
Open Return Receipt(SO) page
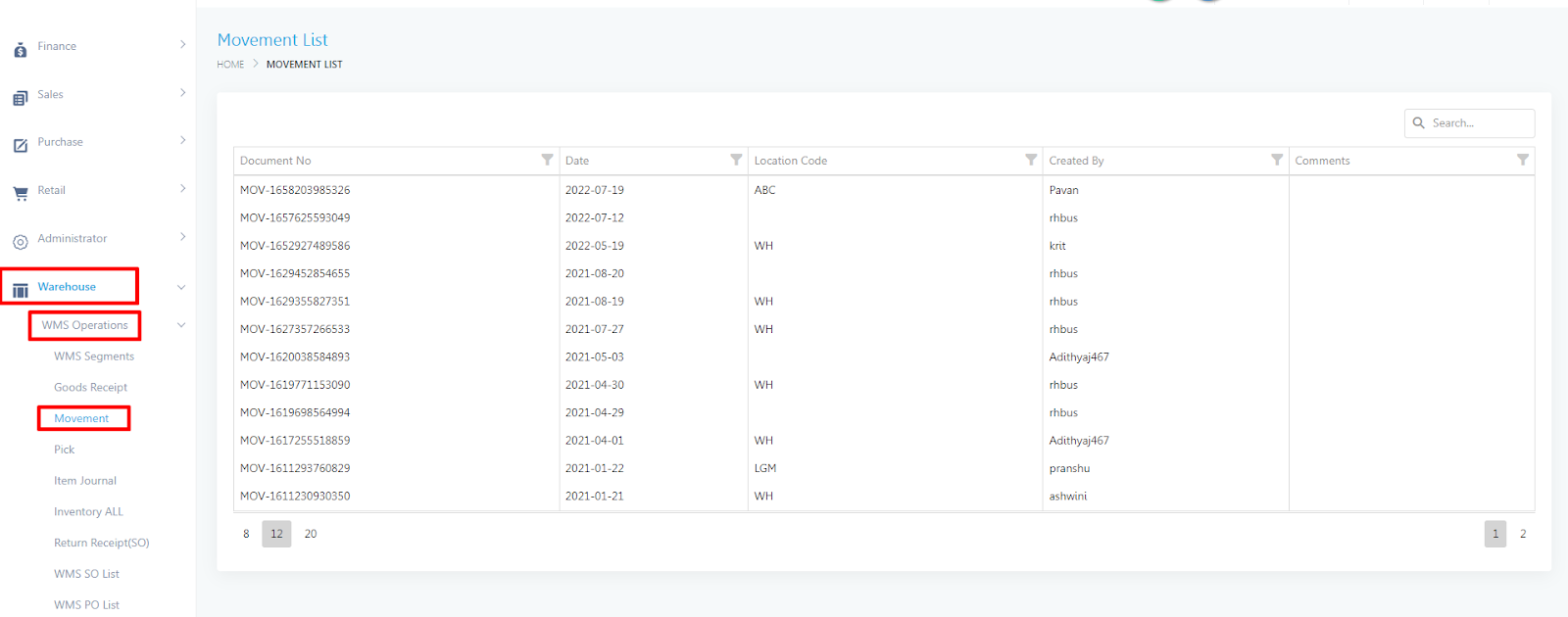point(102,543)
